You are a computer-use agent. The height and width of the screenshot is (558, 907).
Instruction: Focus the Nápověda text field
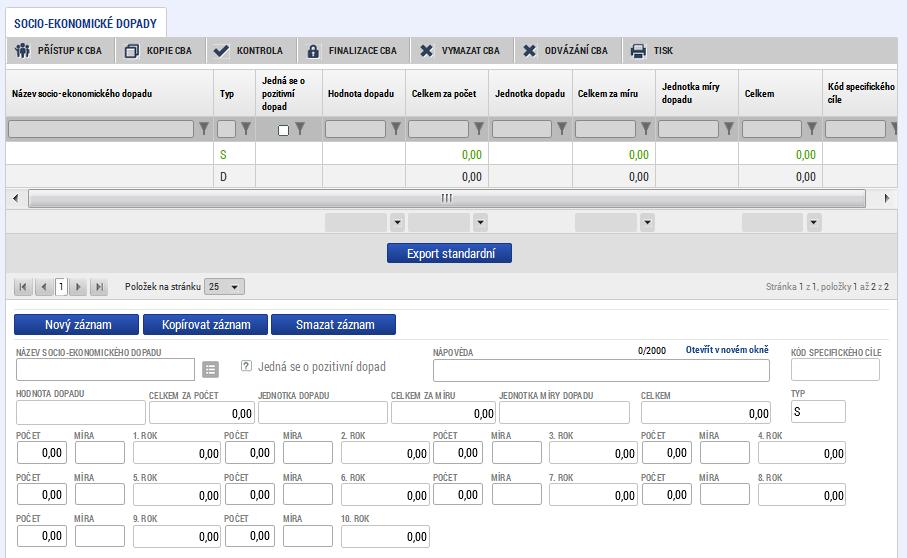coord(601,370)
